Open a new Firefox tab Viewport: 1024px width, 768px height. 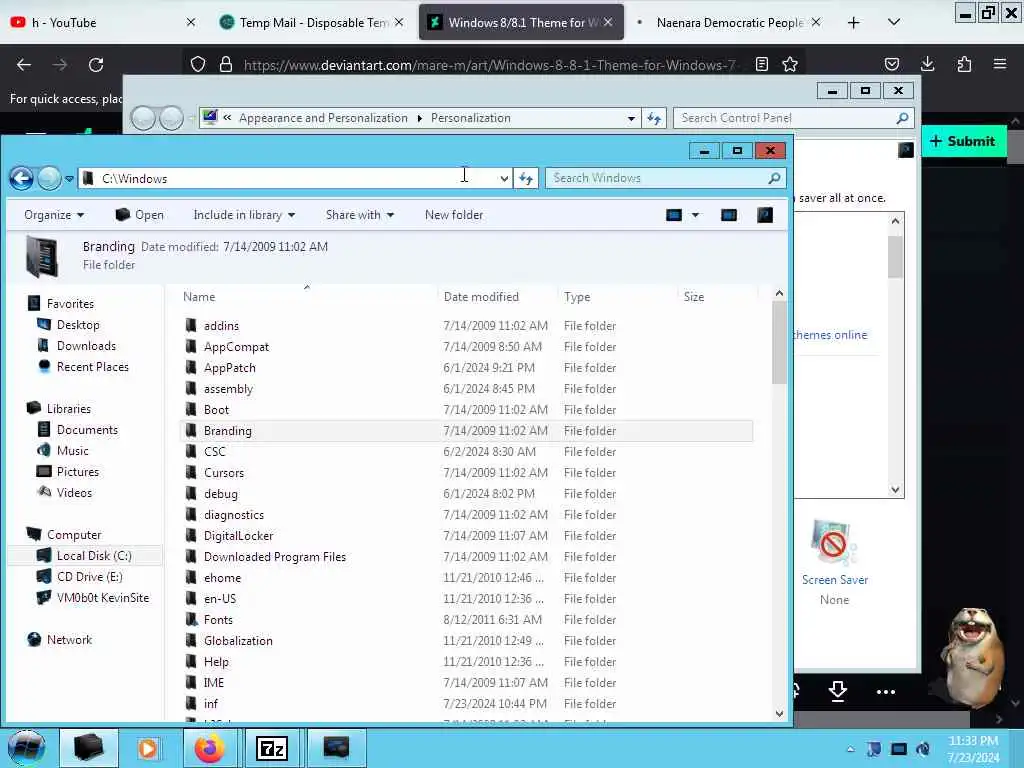point(853,22)
